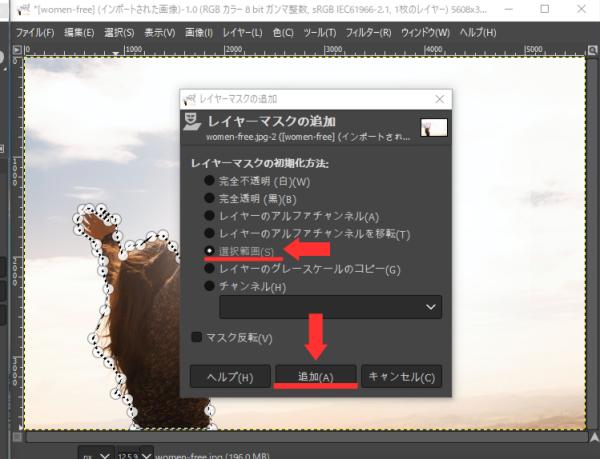
Task: Choose レイヤーのグレースケールのコピー(G) option
Action: coord(302,269)
